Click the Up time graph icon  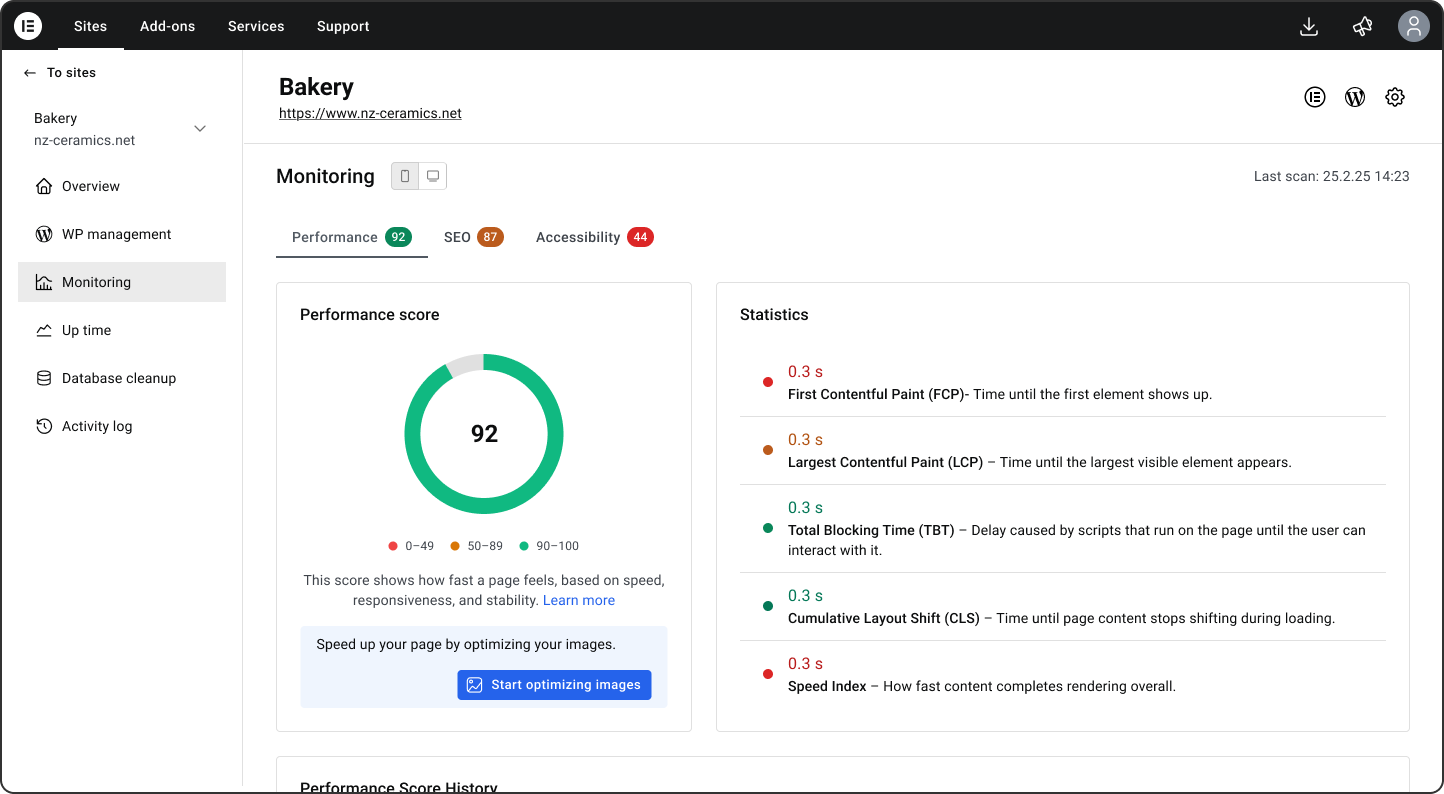point(44,330)
